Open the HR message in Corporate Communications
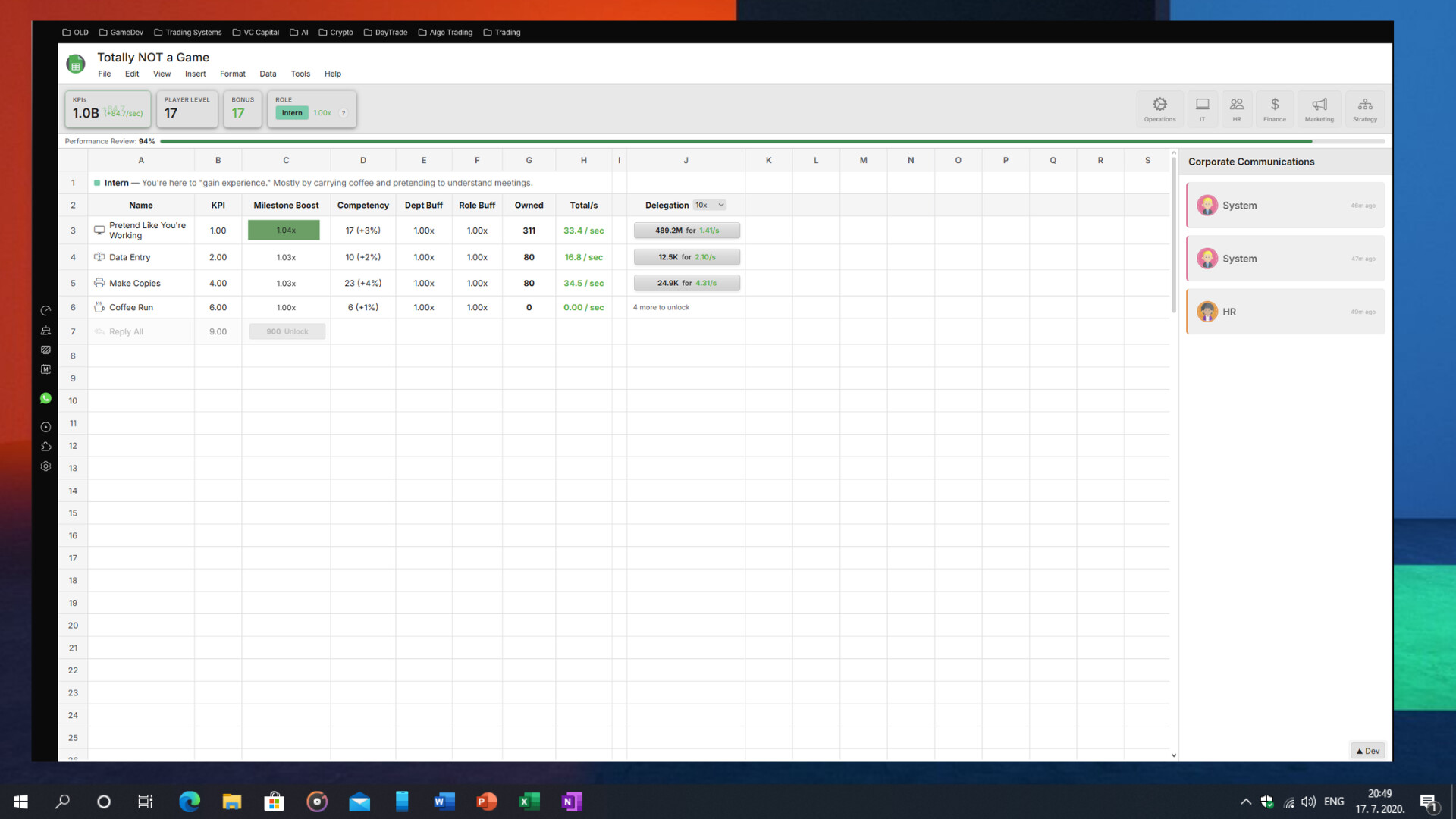Image resolution: width=1456 pixels, height=819 pixels. (1285, 312)
